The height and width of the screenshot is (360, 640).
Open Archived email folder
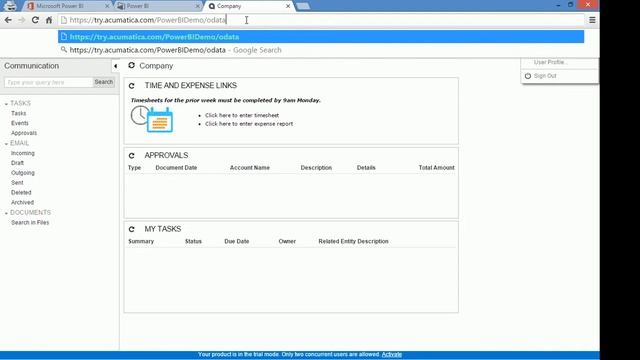tap(22, 202)
